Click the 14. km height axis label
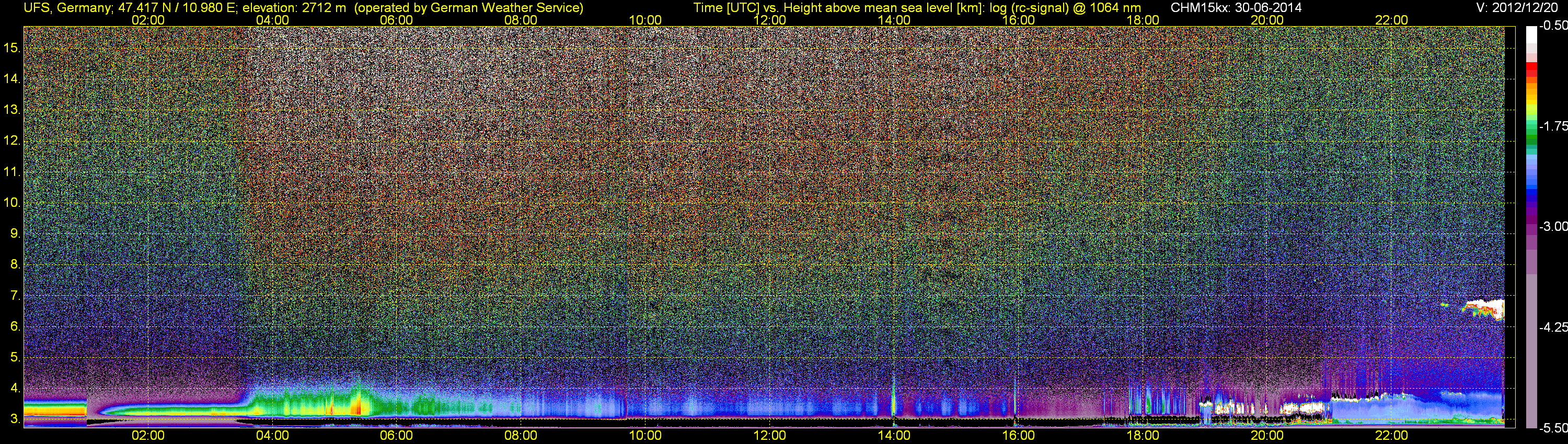The height and width of the screenshot is (444, 1568). point(11,78)
